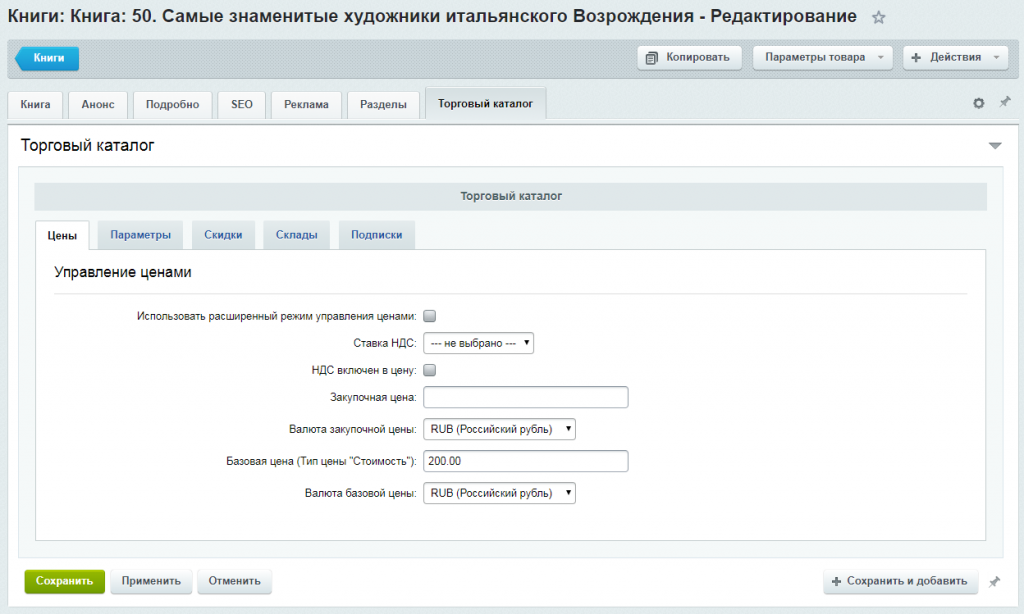Open the Подробно tab
Screen dimensions: 1024x614
172,105
